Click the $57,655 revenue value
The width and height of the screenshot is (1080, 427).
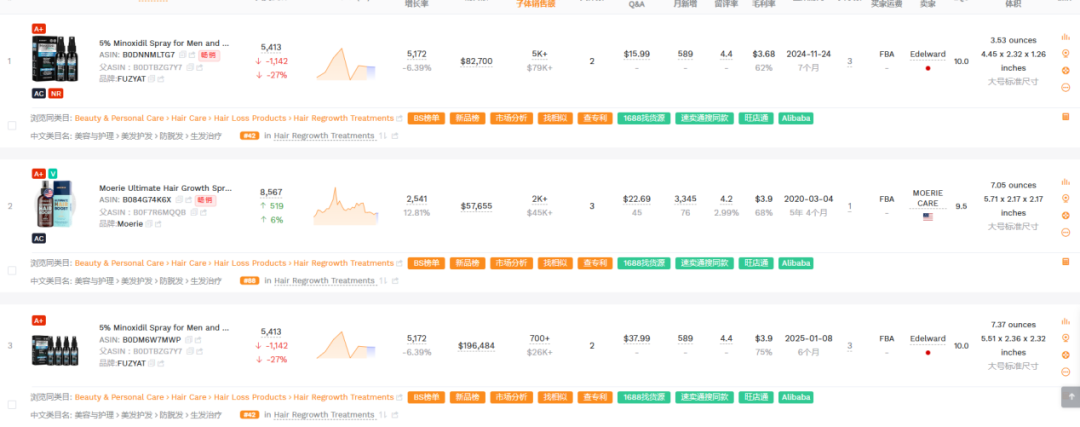[477, 206]
